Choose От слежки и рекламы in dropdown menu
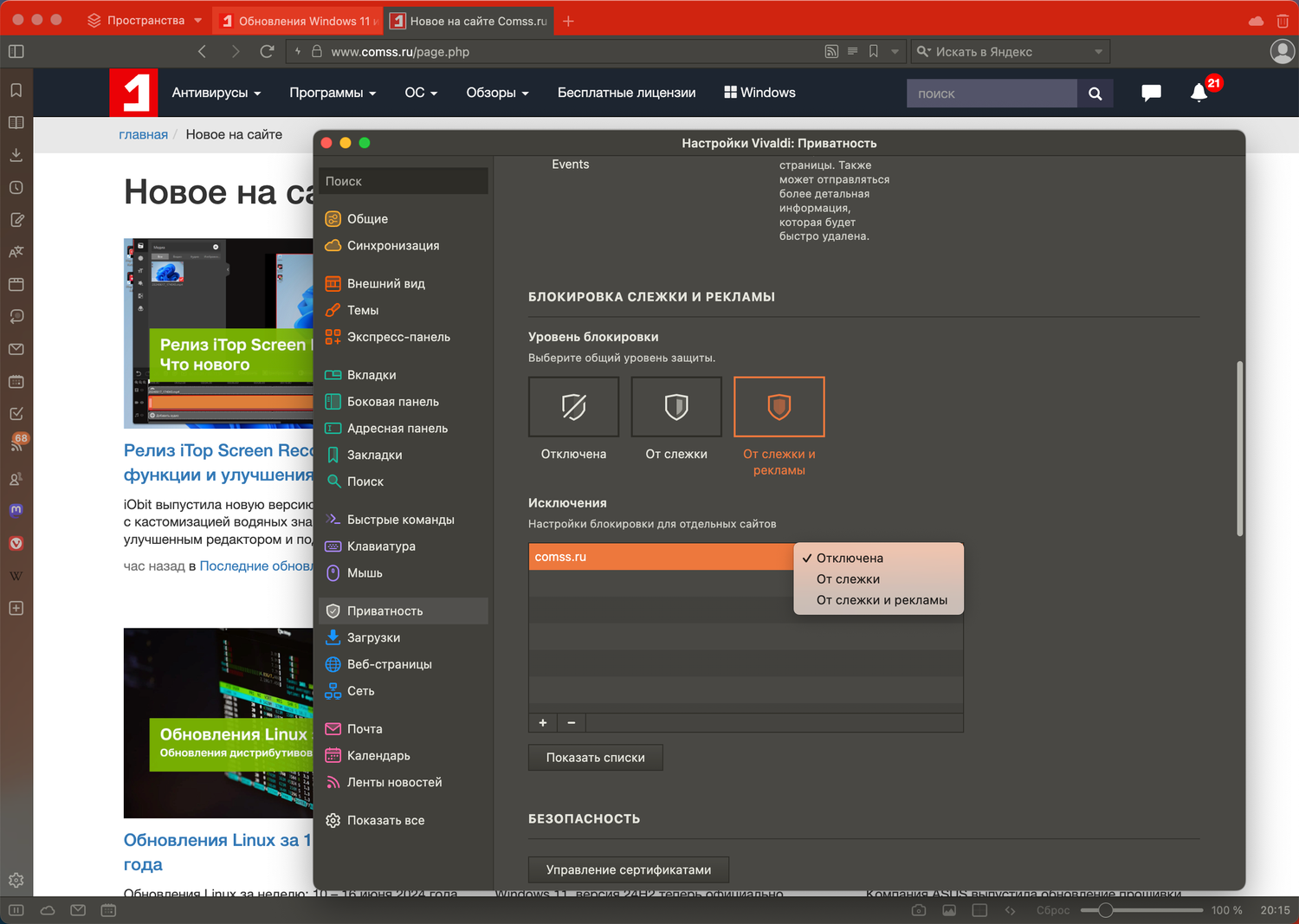Screen dimensions: 1299x924 878,600
